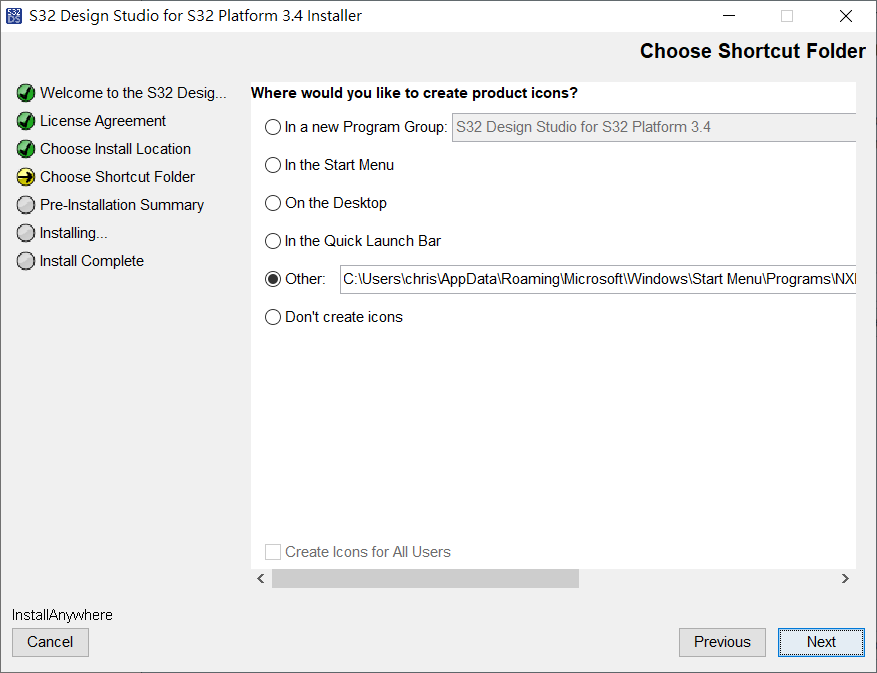Go back with the Previous button
Viewport: 877px width, 673px height.
click(x=722, y=642)
